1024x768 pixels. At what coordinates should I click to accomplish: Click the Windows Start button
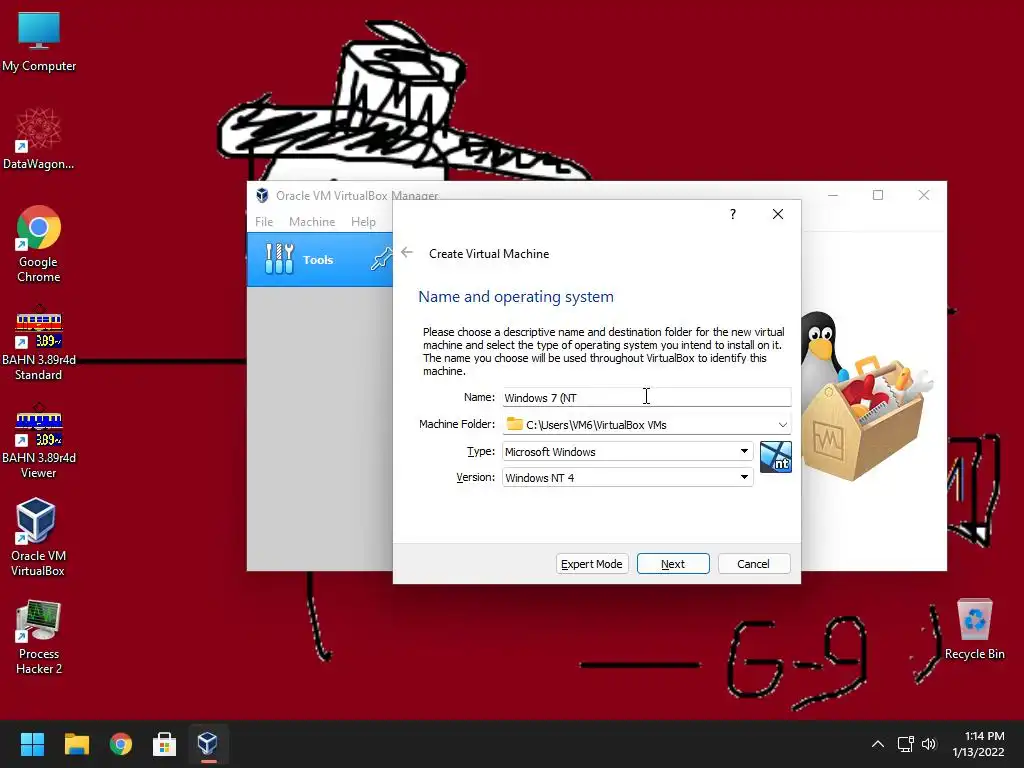point(32,744)
